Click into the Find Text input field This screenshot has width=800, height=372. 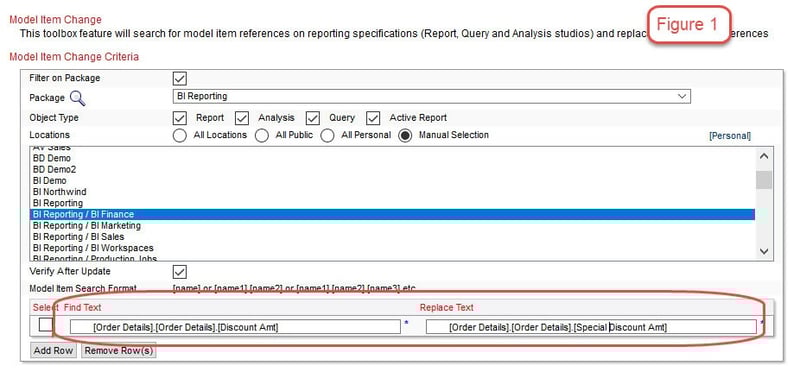point(235,327)
